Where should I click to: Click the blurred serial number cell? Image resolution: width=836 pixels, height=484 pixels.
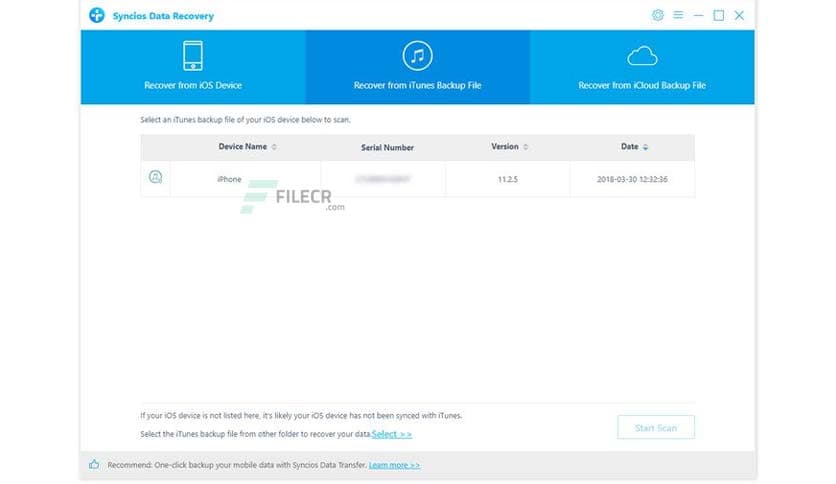(383, 179)
